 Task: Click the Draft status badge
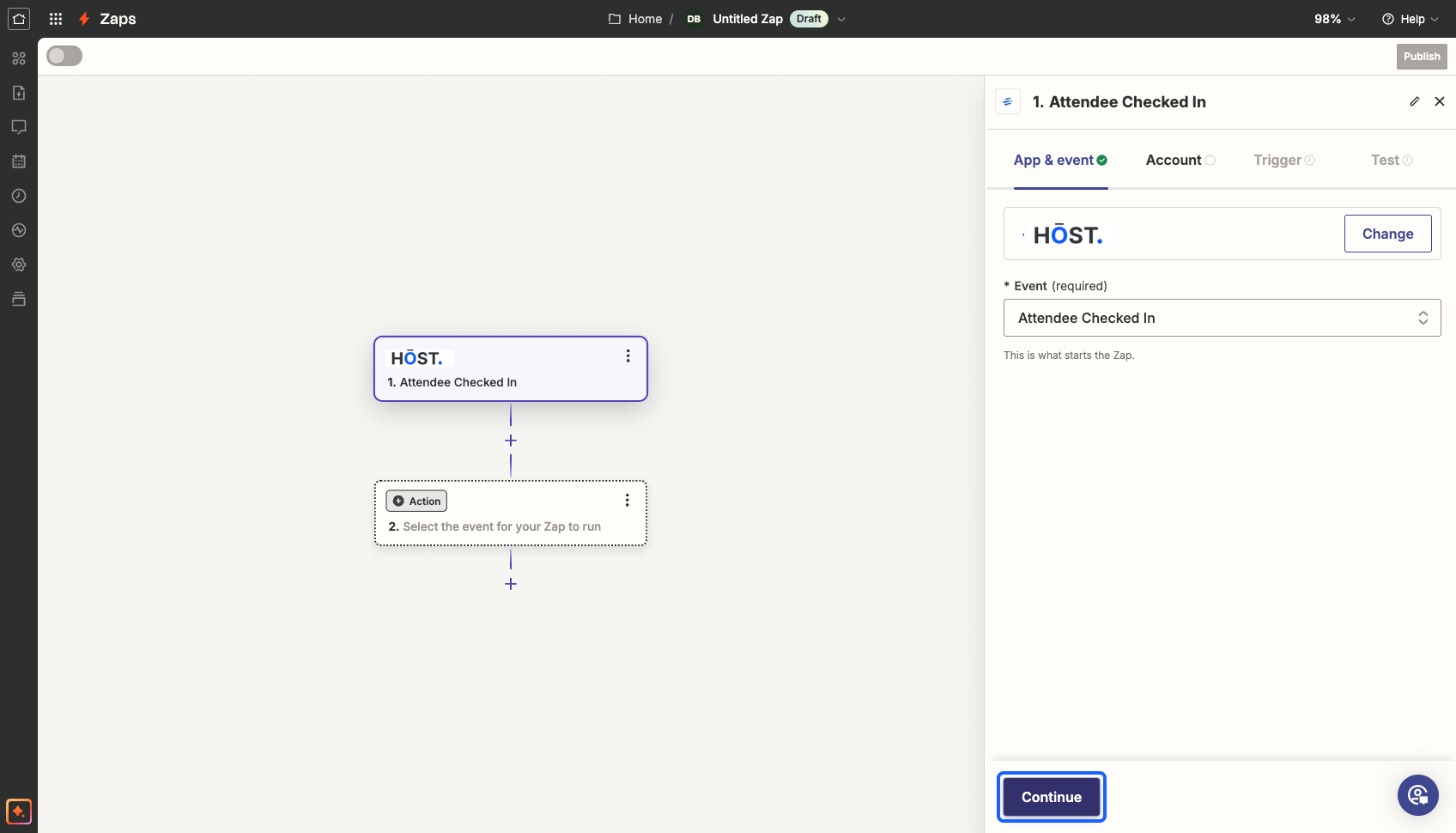(809, 19)
